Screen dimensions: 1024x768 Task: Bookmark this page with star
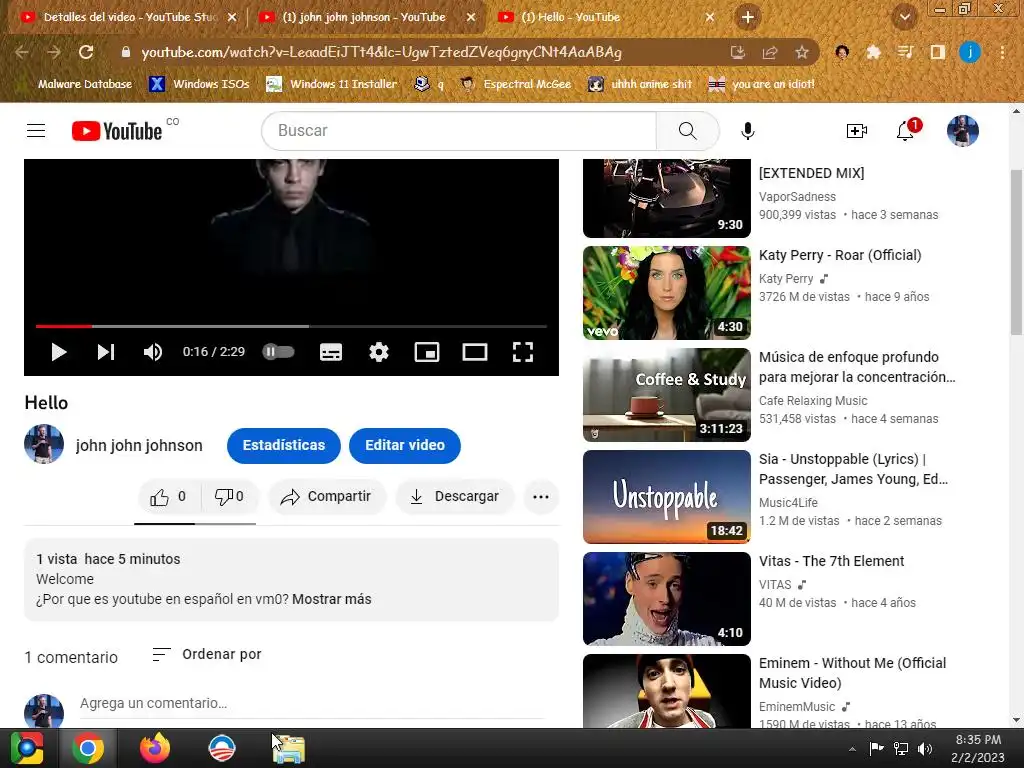pos(802,52)
